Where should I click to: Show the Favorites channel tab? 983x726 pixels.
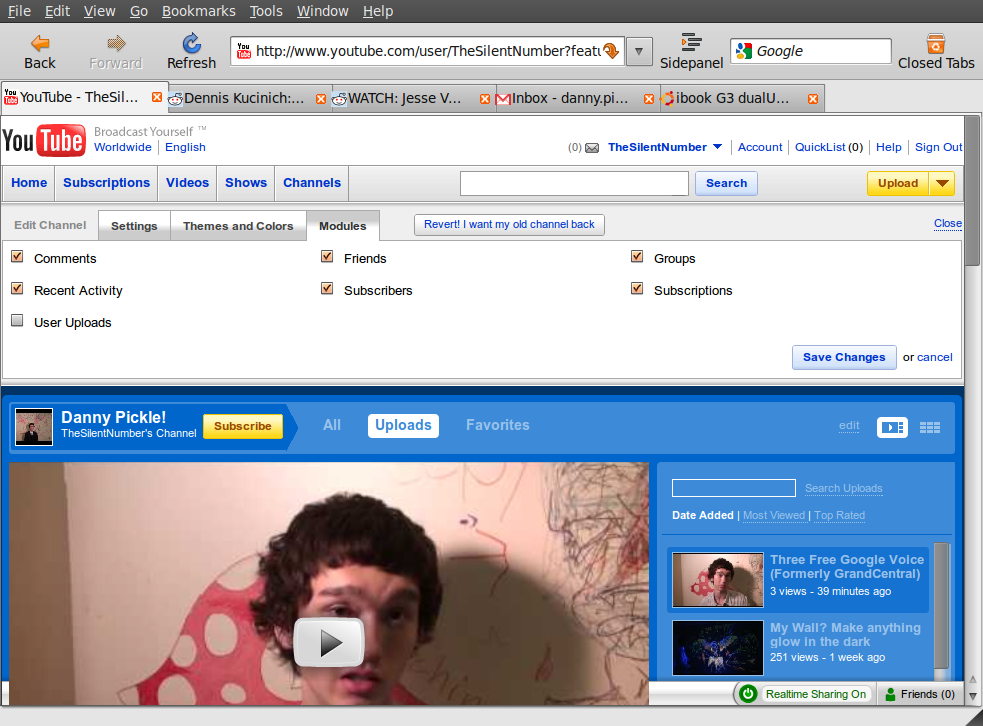point(498,425)
